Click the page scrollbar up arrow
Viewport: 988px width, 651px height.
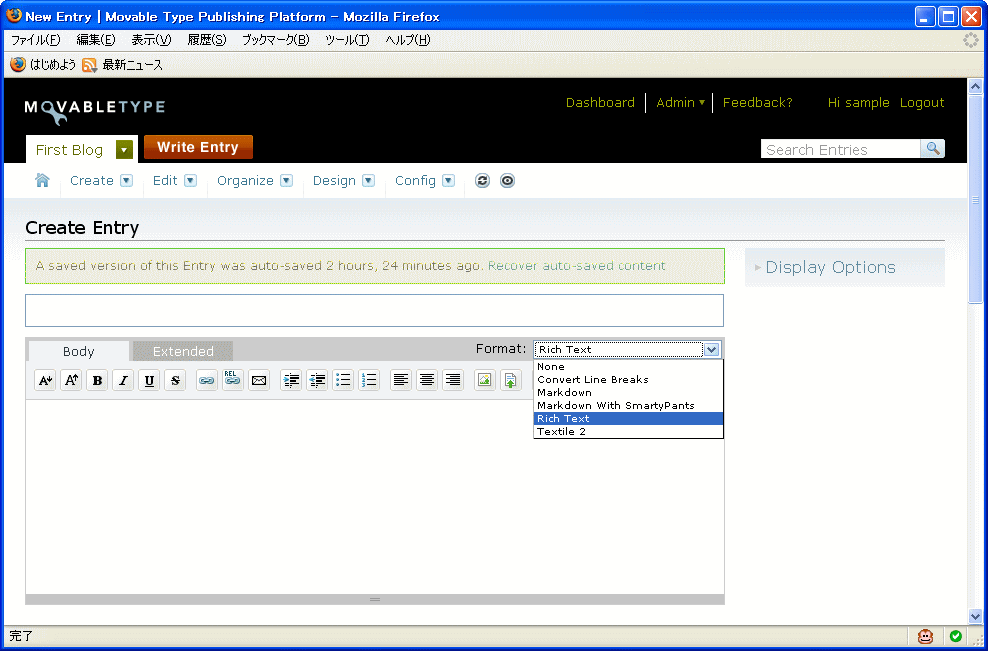[975, 86]
